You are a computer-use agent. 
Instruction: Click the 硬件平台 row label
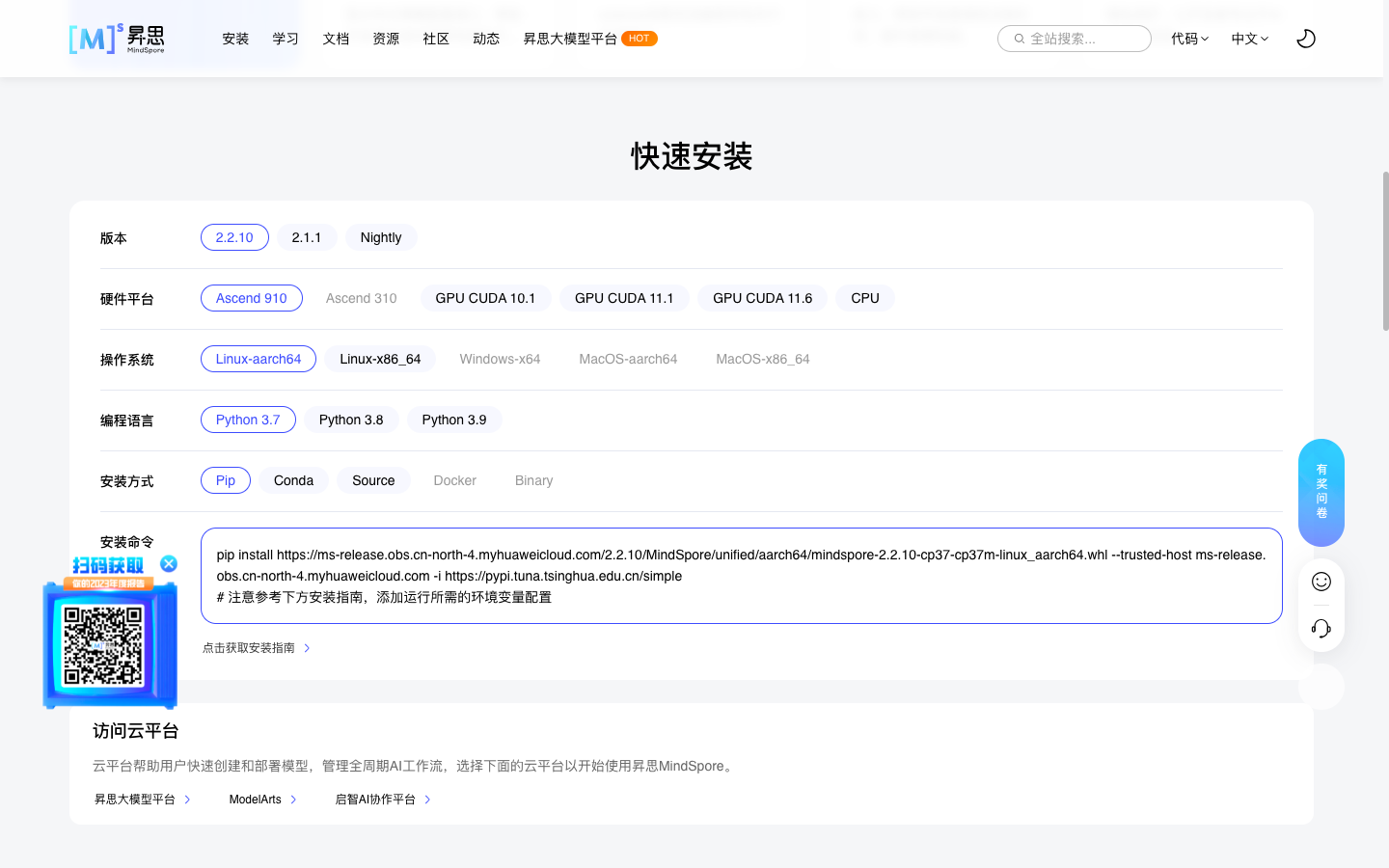click(x=127, y=299)
